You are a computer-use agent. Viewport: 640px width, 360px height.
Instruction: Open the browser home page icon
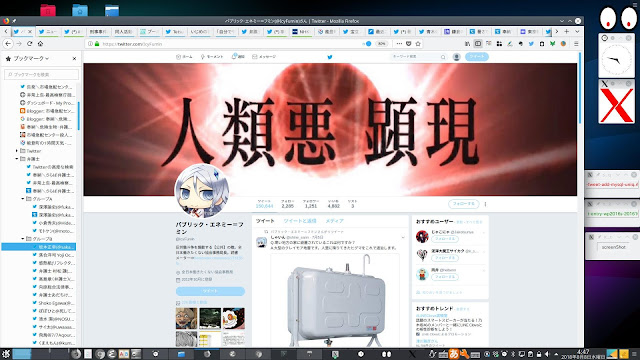[40, 44]
